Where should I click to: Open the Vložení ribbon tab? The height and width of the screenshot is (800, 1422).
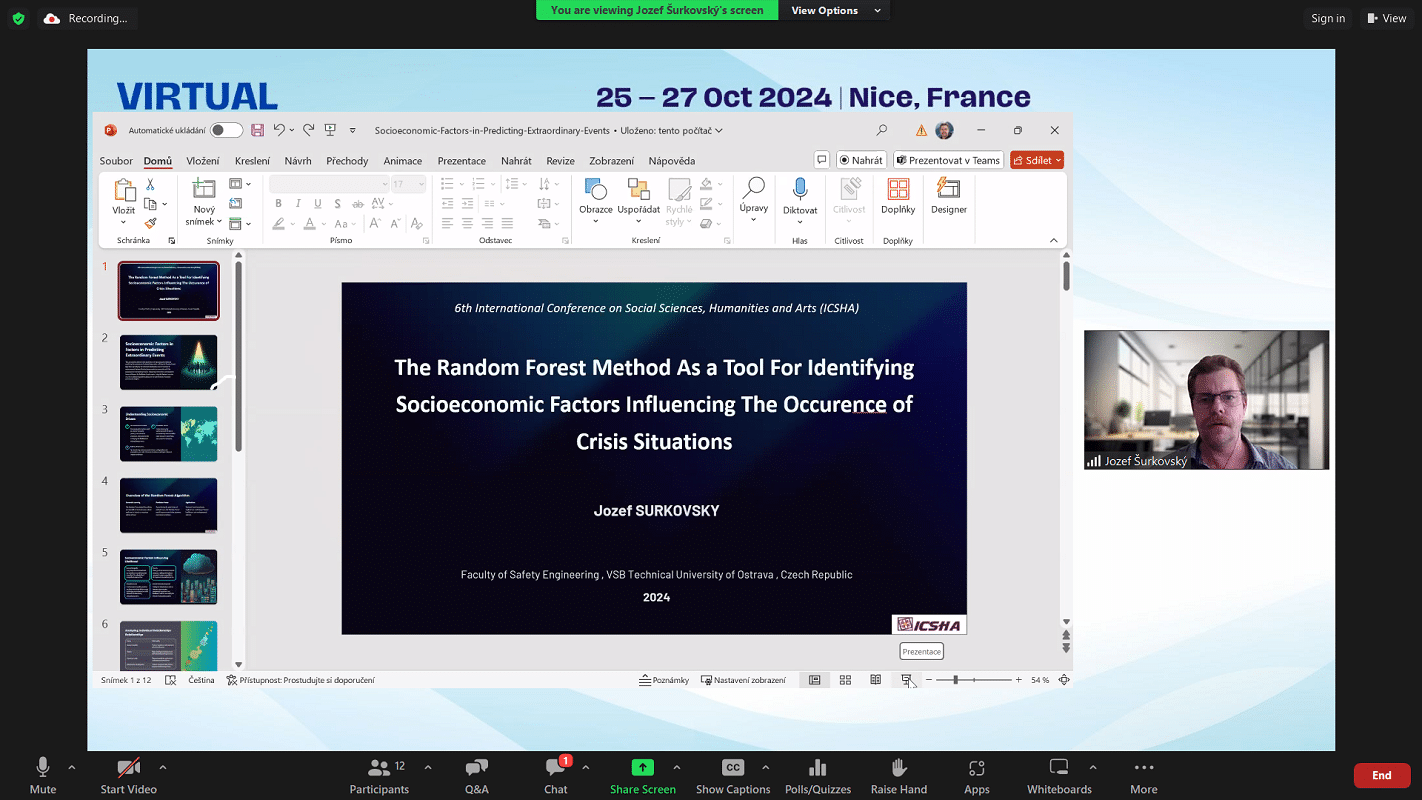tap(203, 161)
